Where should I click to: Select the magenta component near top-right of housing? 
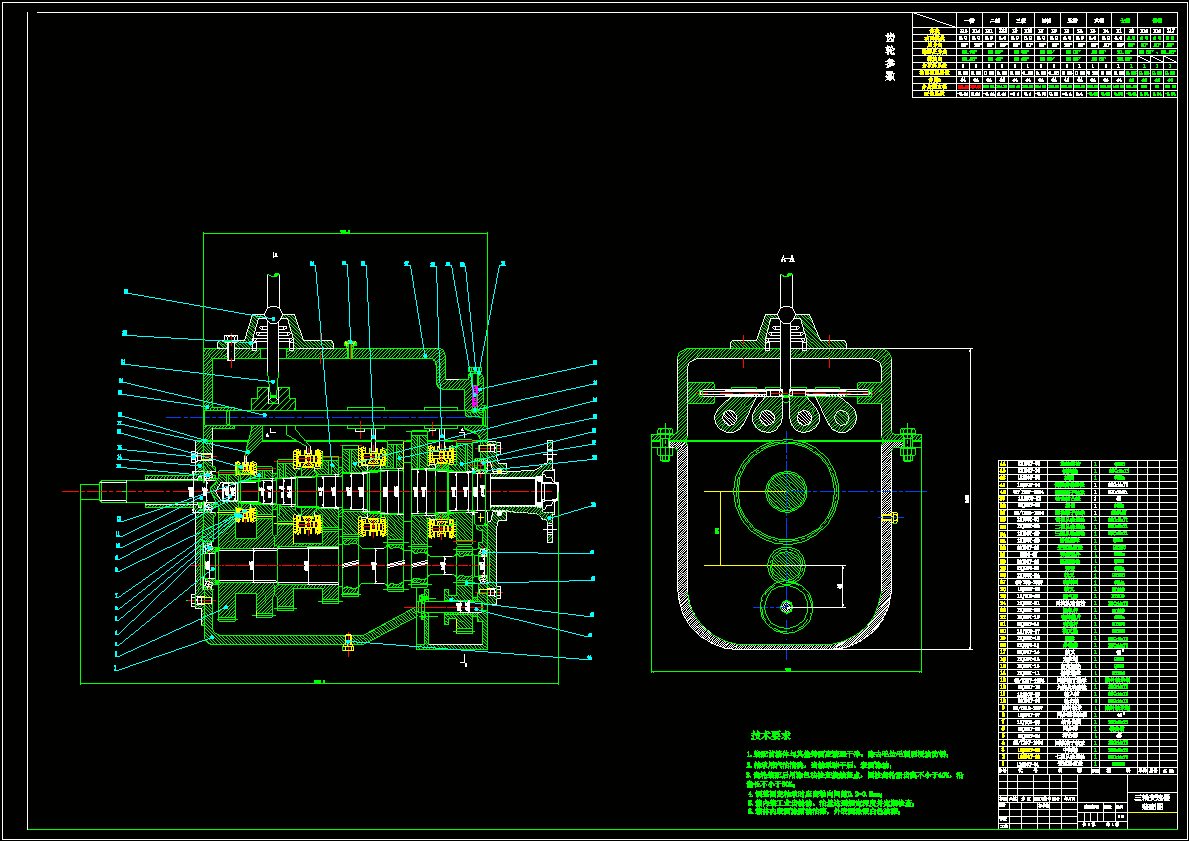[475, 396]
